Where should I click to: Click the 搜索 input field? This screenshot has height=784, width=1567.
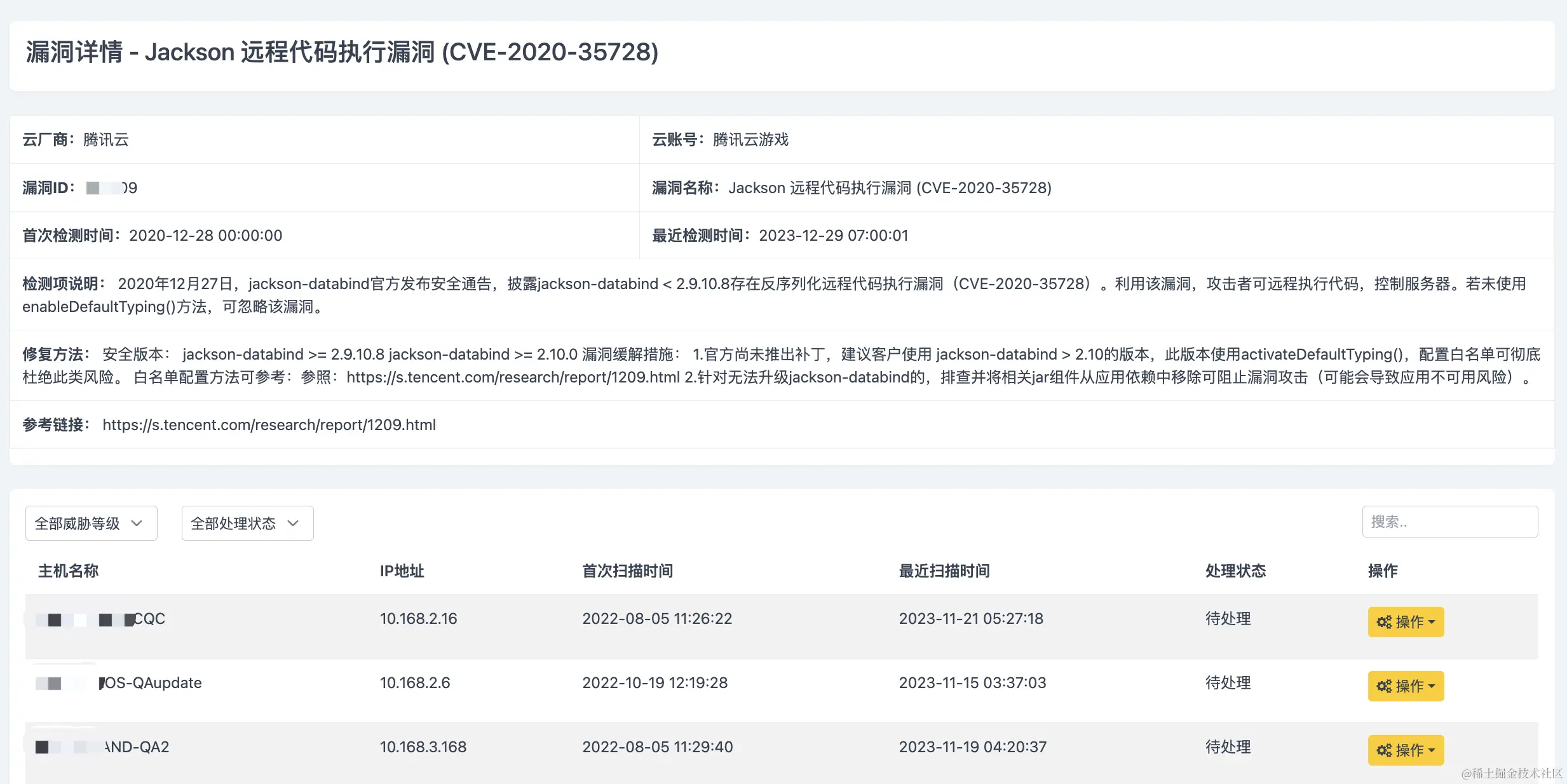point(1449,522)
